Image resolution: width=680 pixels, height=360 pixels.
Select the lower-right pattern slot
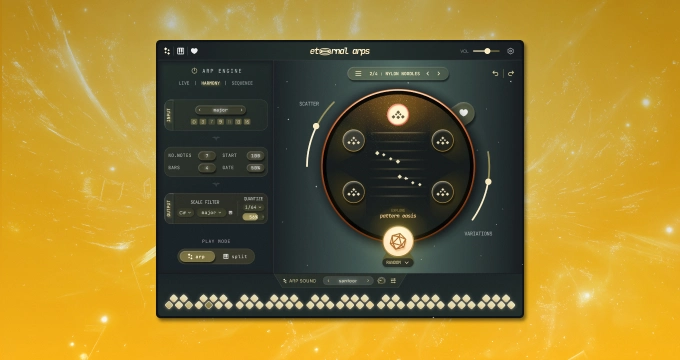[x=442, y=192]
